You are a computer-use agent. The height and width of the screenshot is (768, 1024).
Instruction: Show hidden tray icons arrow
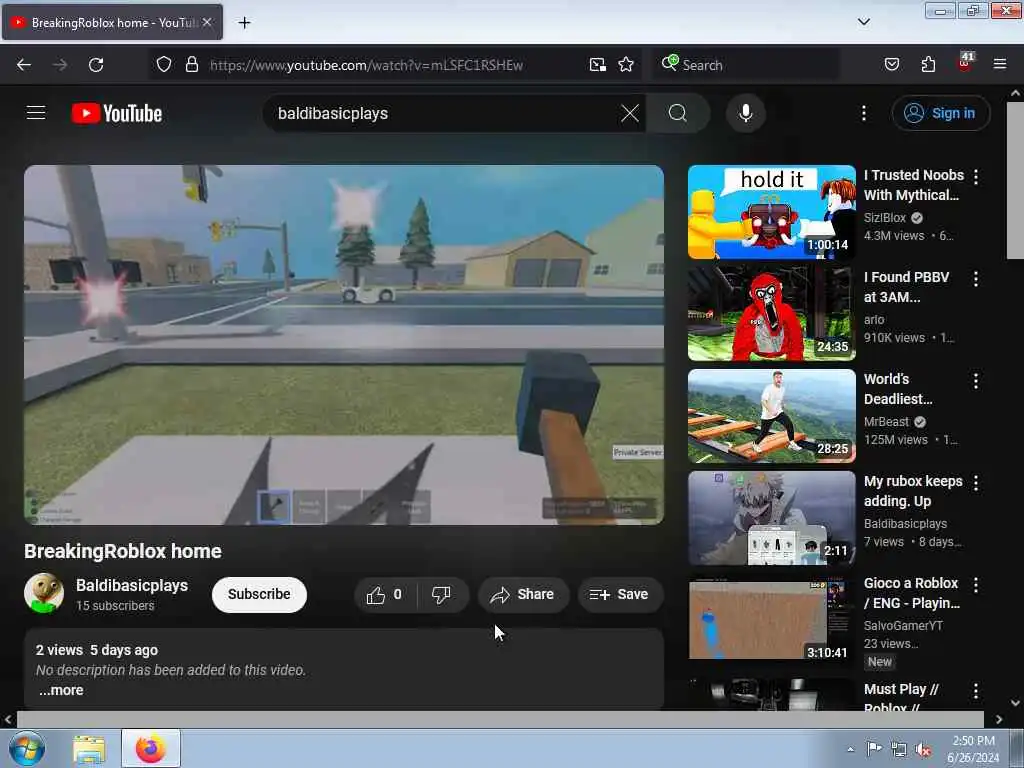point(850,749)
